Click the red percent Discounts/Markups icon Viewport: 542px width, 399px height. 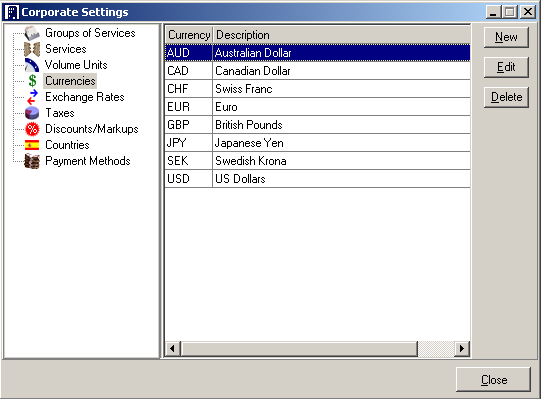(32, 129)
